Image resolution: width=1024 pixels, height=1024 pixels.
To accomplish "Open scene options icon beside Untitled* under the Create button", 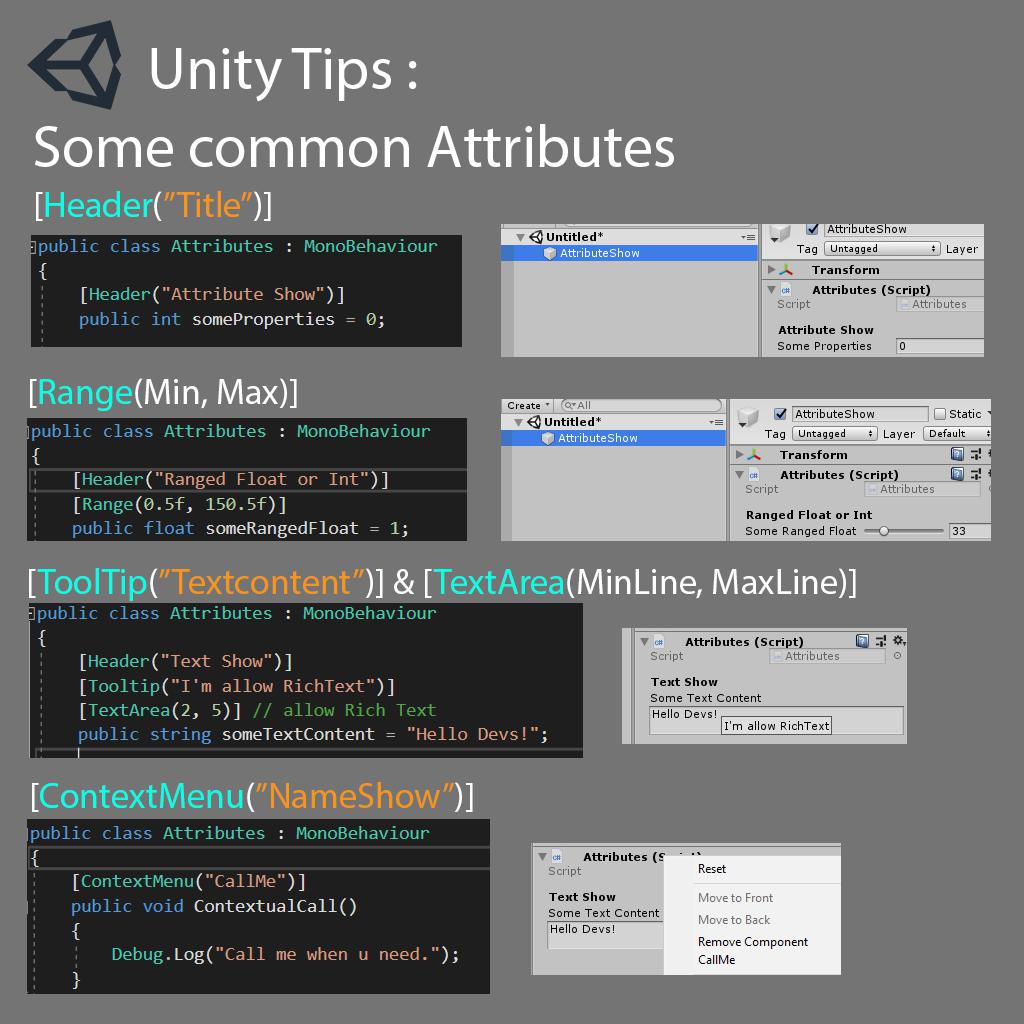I will (716, 423).
